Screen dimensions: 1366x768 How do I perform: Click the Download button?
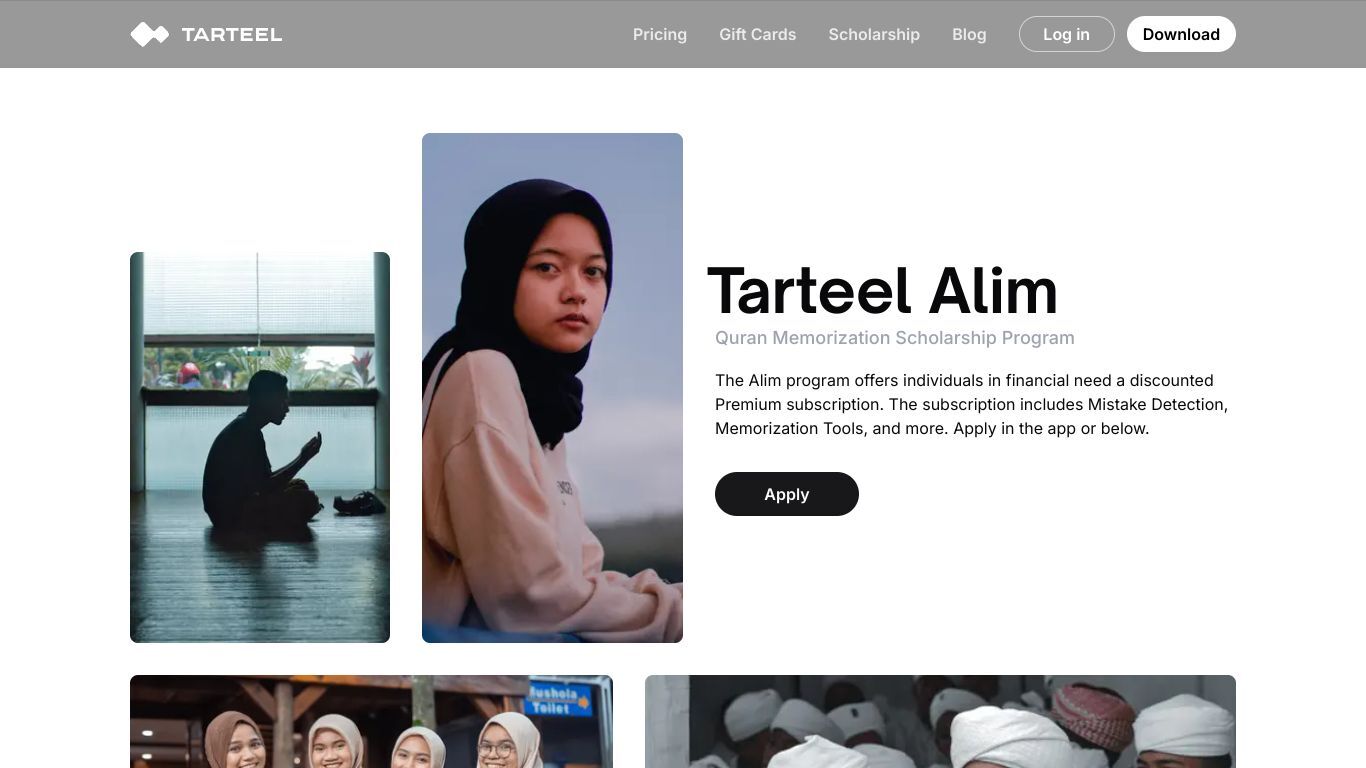pos(1181,34)
